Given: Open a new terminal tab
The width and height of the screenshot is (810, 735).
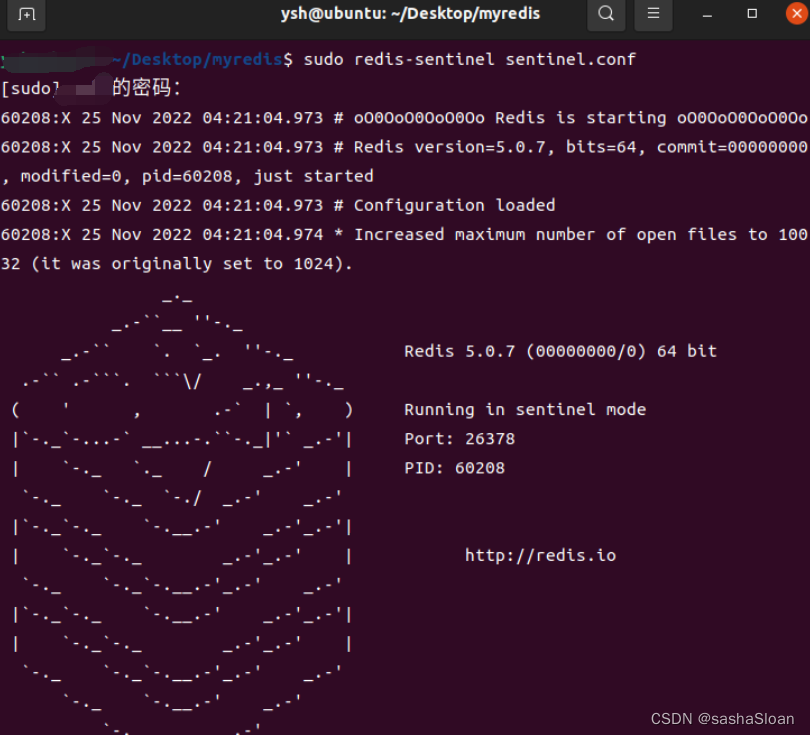Looking at the screenshot, I should click(26, 14).
